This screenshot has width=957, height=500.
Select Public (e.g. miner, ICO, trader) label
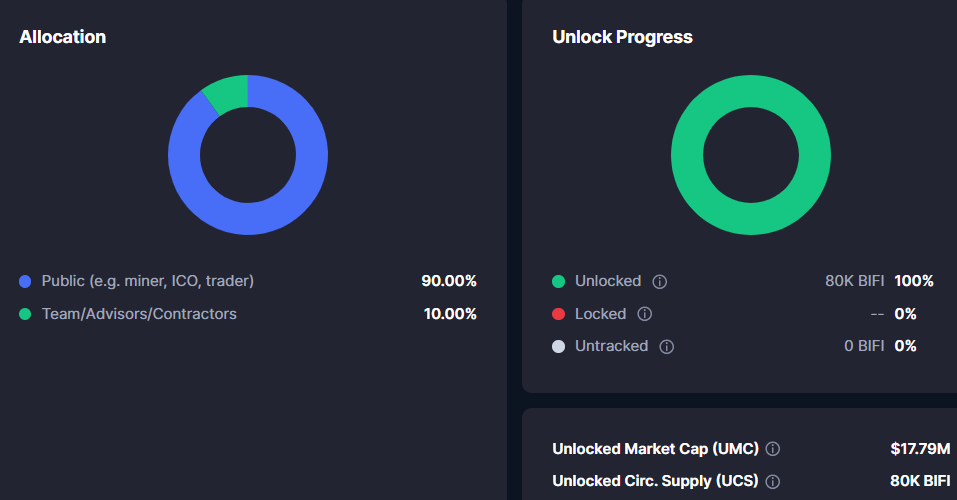(x=148, y=281)
